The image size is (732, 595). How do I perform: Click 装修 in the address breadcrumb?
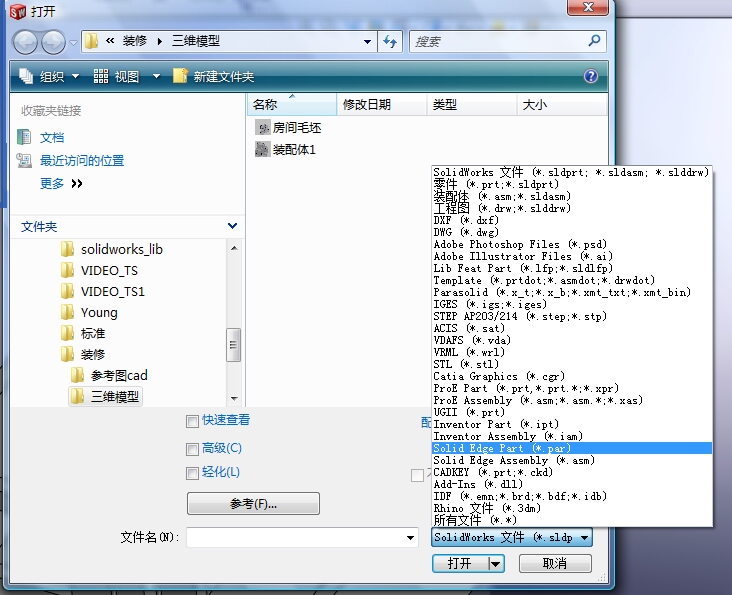pyautogui.click(x=135, y=41)
